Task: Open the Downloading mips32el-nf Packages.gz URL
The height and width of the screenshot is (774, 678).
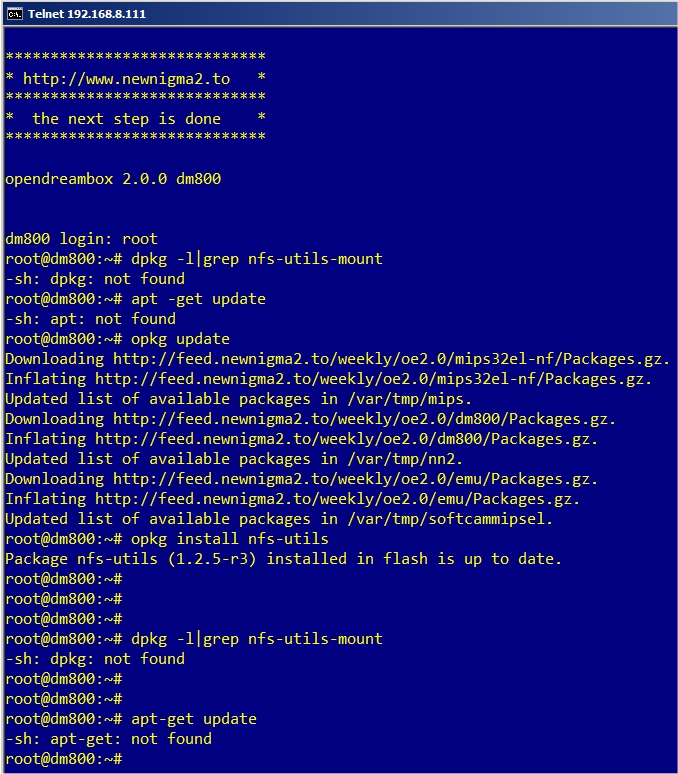Action: (391, 359)
